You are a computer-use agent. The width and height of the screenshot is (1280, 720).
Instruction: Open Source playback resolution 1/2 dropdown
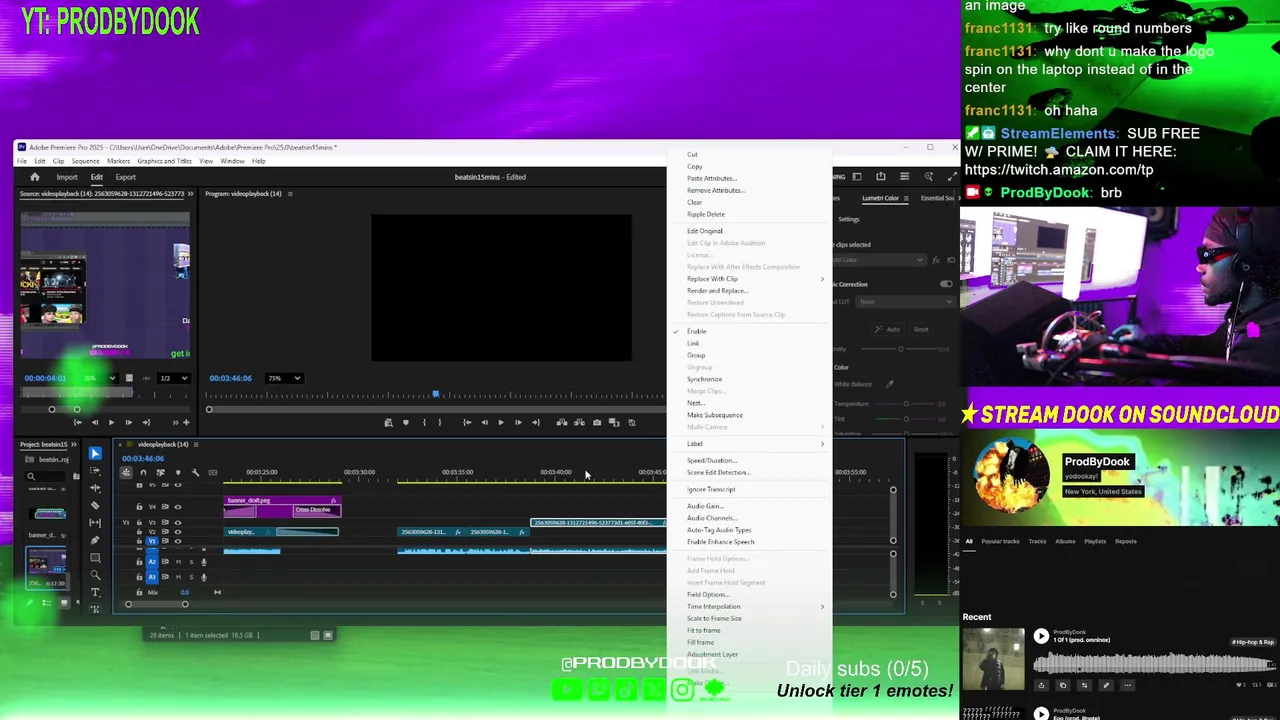coord(174,378)
